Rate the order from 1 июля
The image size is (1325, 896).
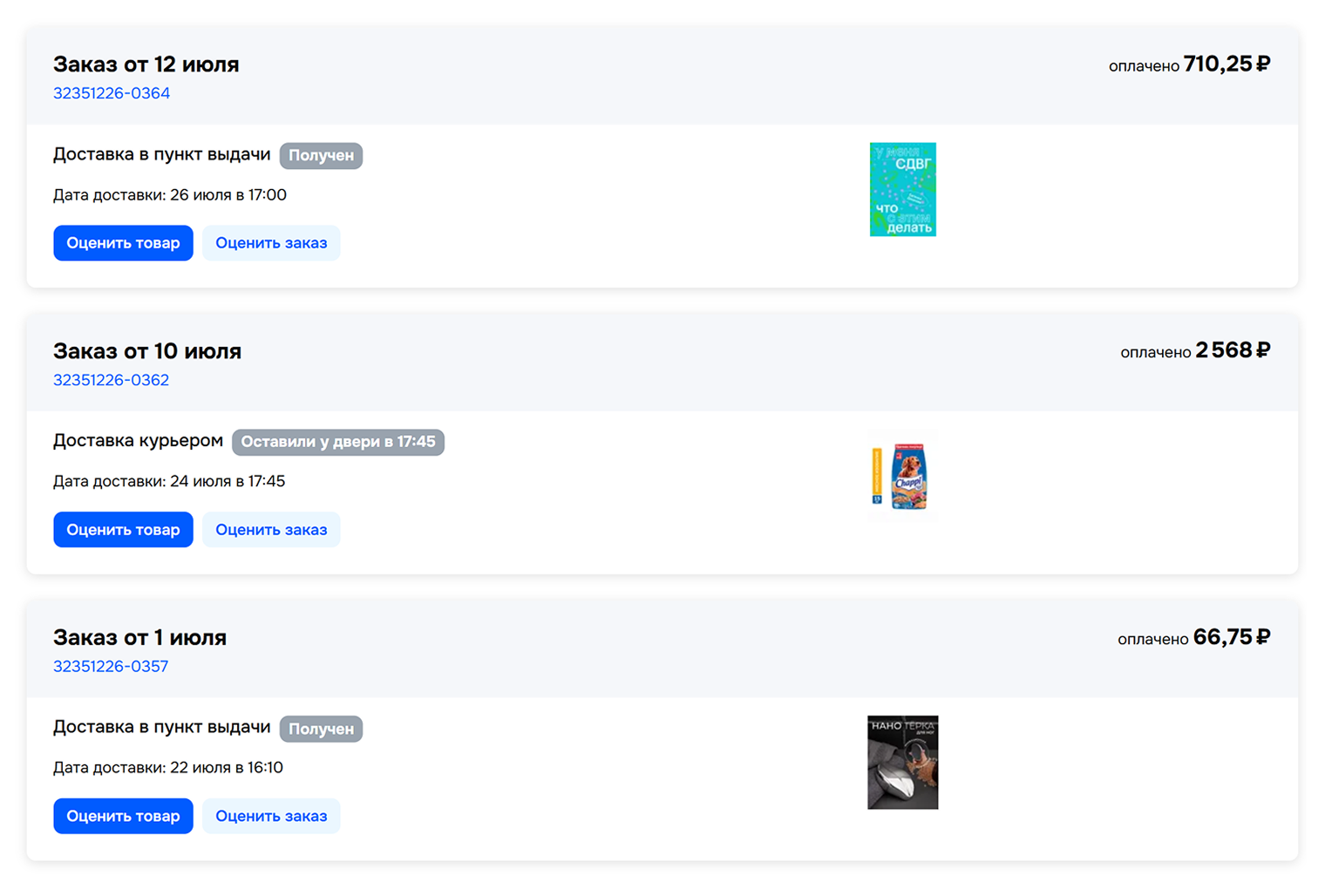coord(271,817)
